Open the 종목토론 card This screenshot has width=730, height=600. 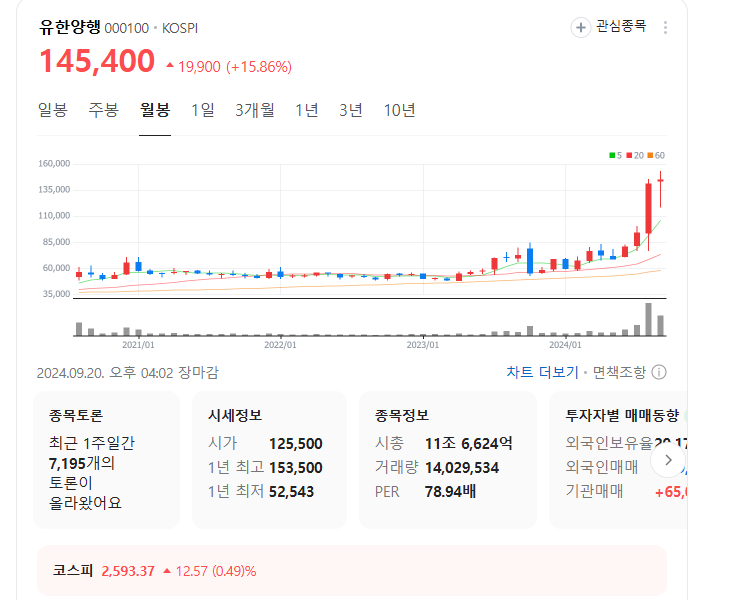coord(107,460)
